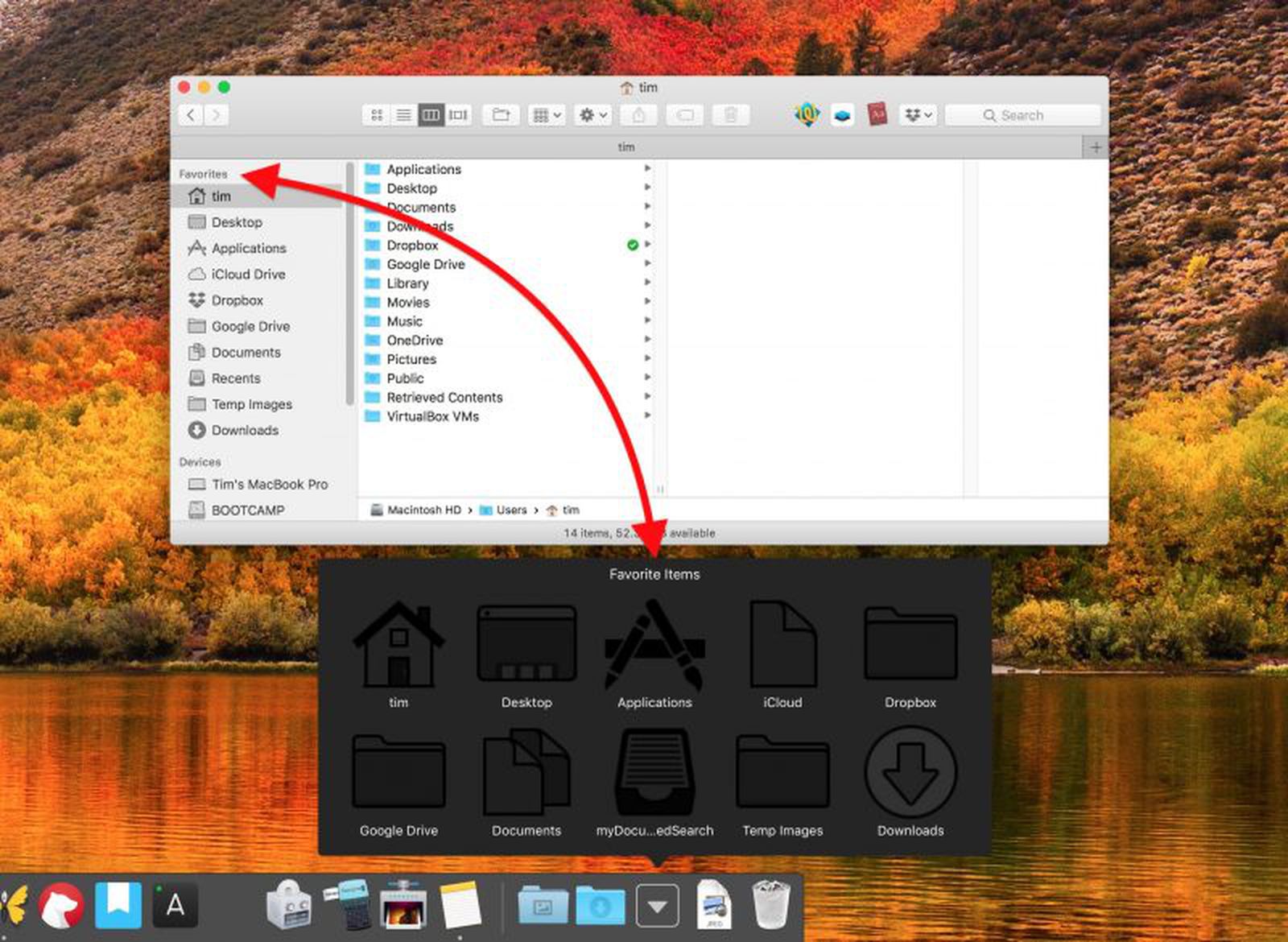Image resolution: width=1288 pixels, height=942 pixels.
Task: Click inside the Search field
Action: click(x=1022, y=114)
